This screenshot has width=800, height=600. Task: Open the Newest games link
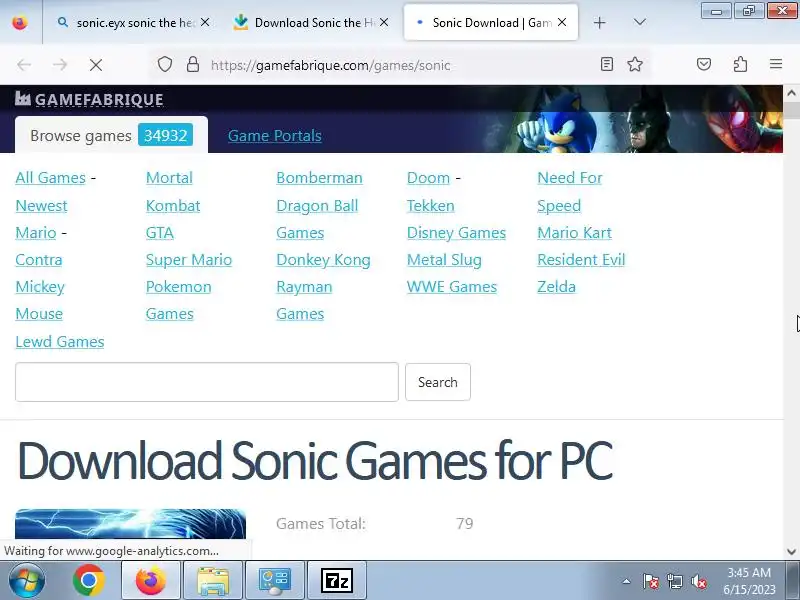pyautogui.click(x=41, y=206)
